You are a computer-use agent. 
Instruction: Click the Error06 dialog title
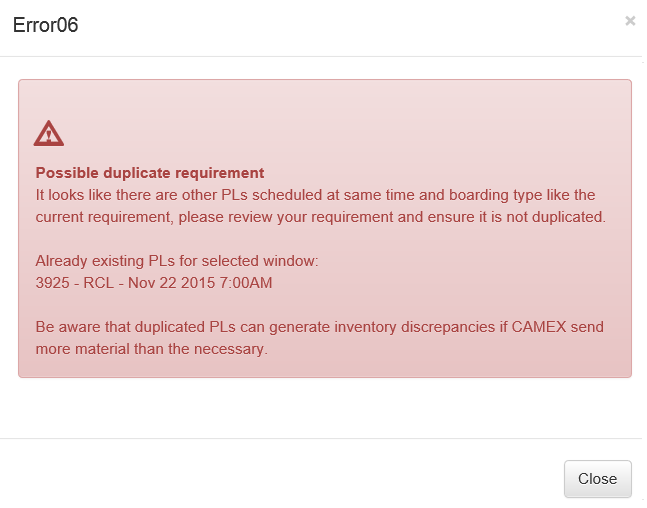(x=45, y=25)
